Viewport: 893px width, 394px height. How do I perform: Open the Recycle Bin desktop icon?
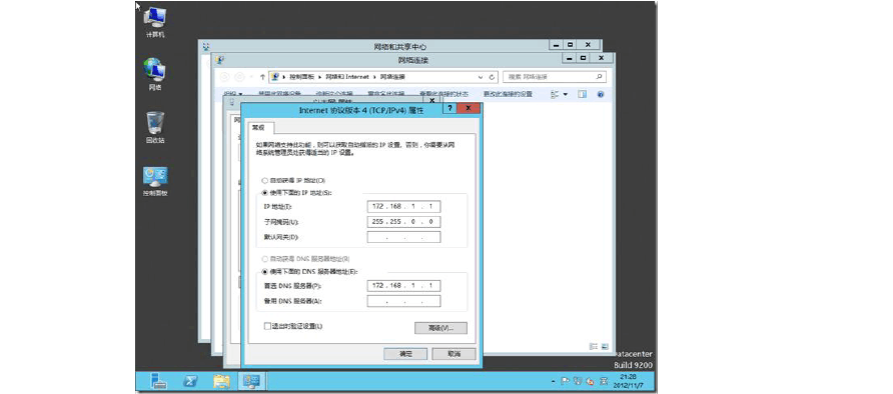[x=155, y=128]
